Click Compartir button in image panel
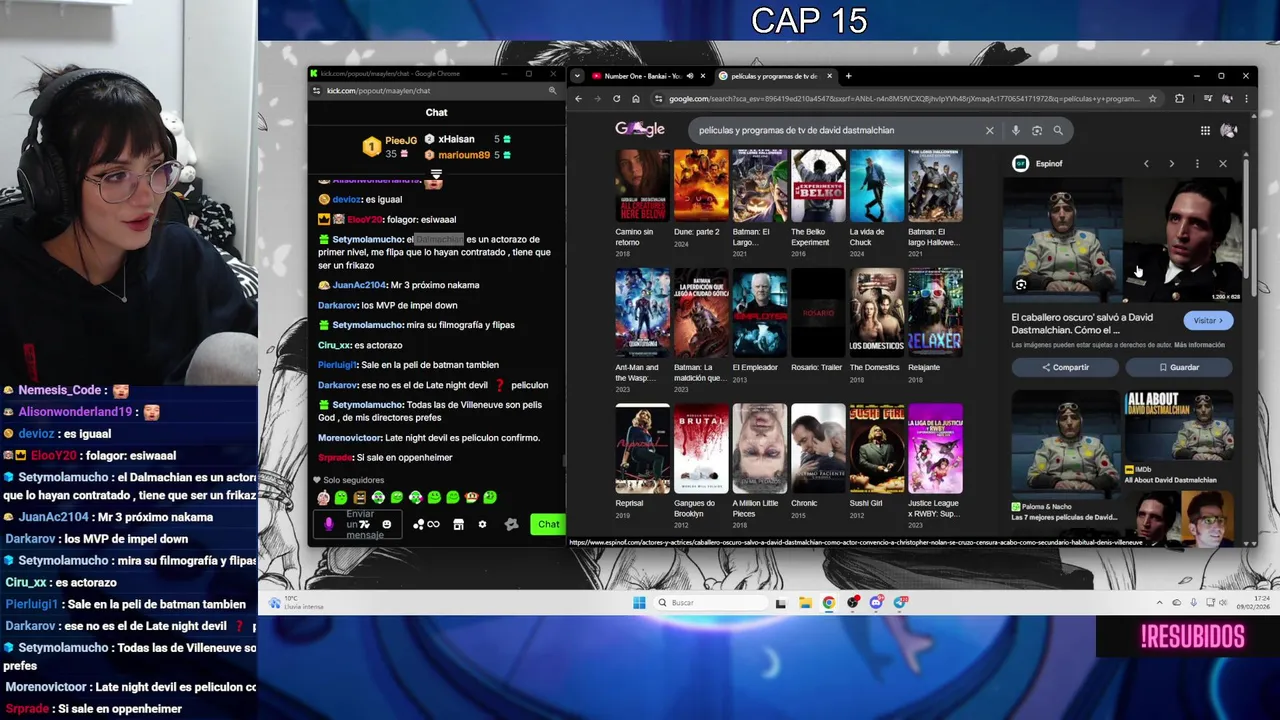The image size is (1280, 720). (x=1066, y=367)
